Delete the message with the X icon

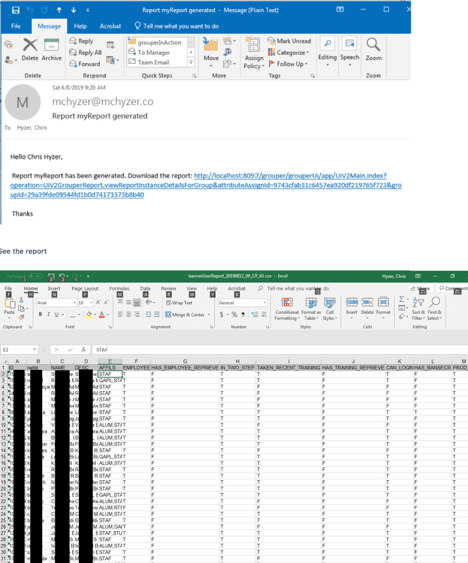[x=30, y=50]
